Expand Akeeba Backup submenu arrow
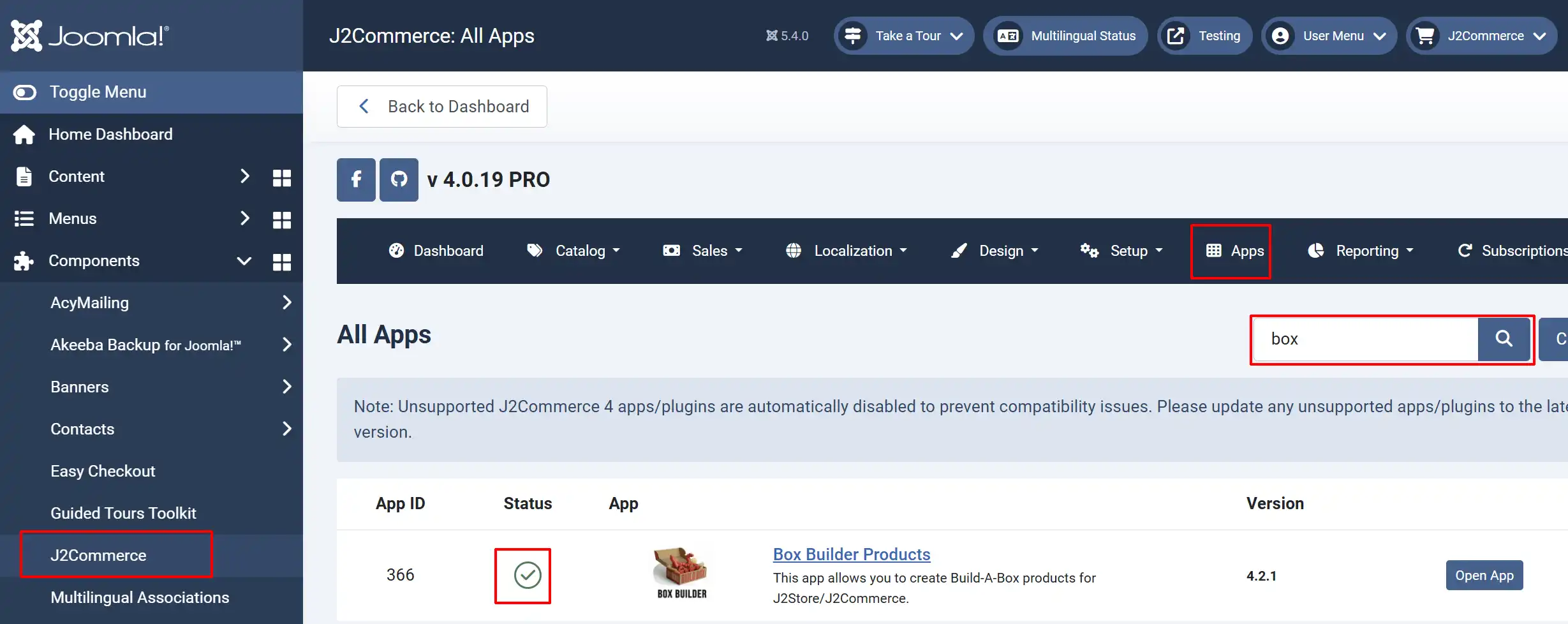1568x624 pixels. [x=286, y=345]
